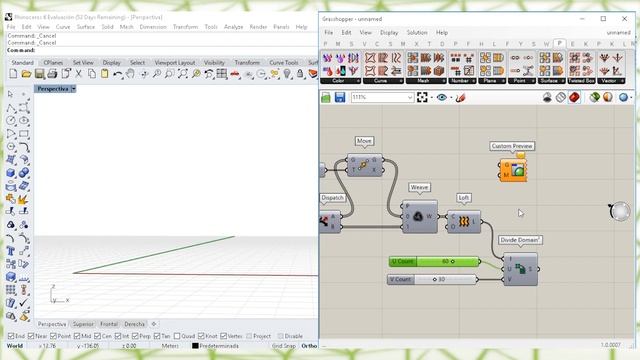Select the Move component on the canvas

click(364, 165)
